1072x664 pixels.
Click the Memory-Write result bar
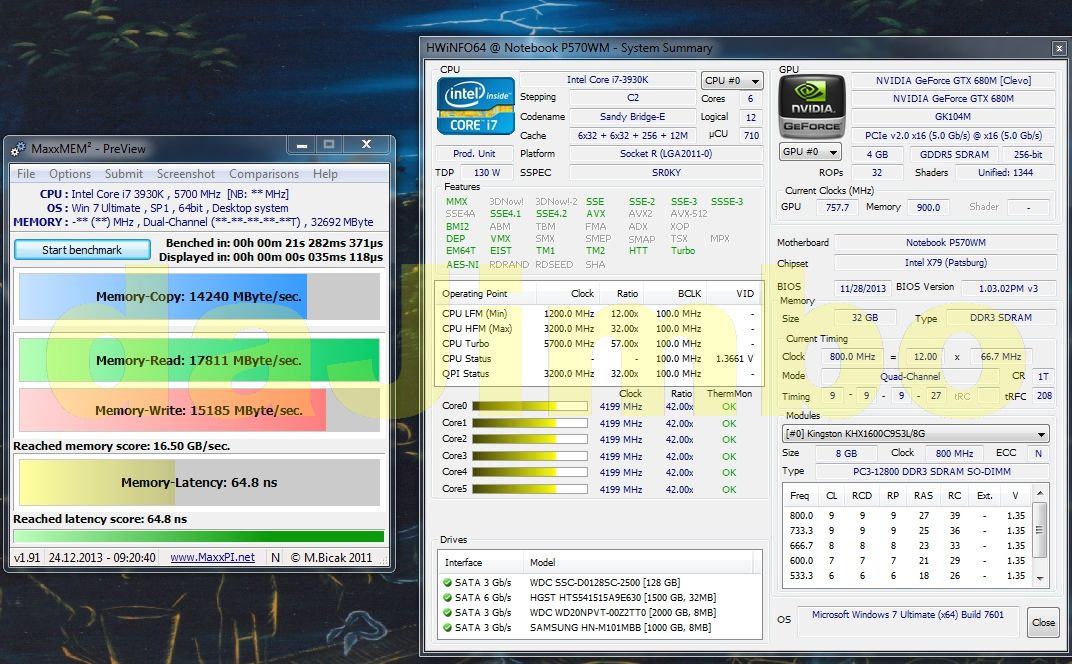tap(199, 410)
